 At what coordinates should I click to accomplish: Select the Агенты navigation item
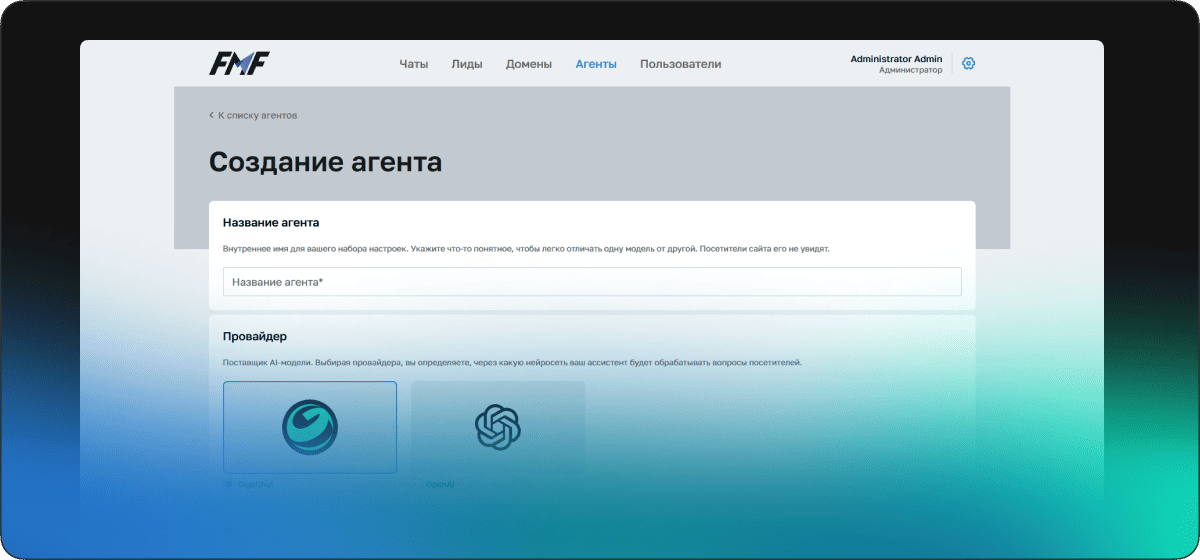click(596, 64)
